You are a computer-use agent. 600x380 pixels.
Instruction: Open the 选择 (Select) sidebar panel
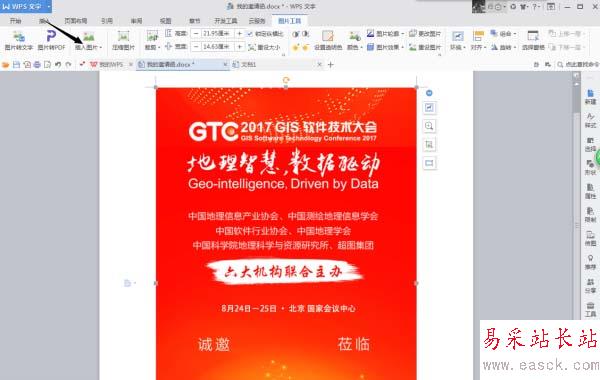(x=590, y=144)
